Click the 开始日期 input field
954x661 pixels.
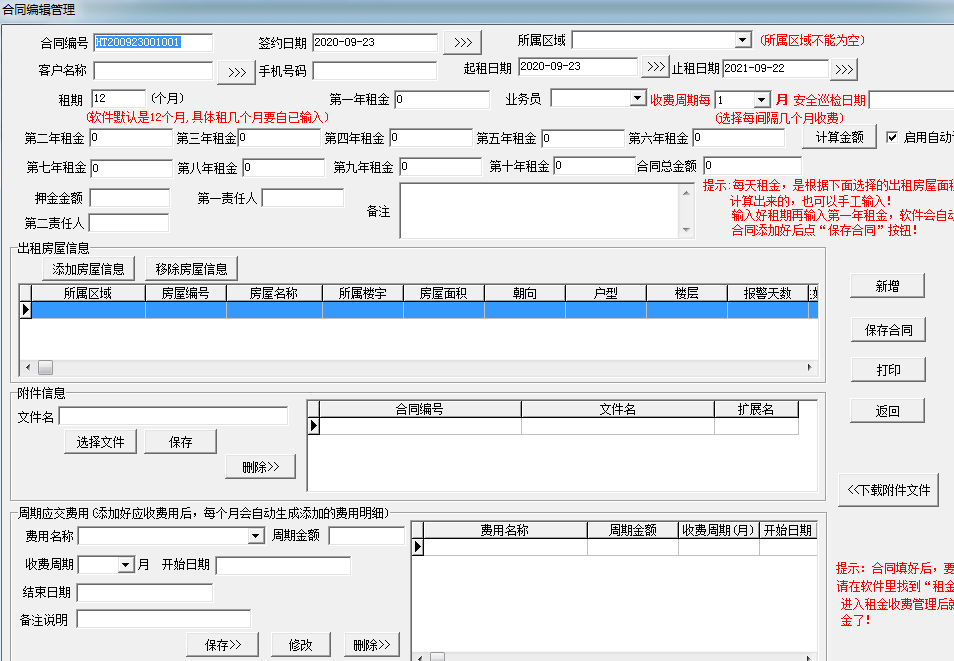coord(284,565)
